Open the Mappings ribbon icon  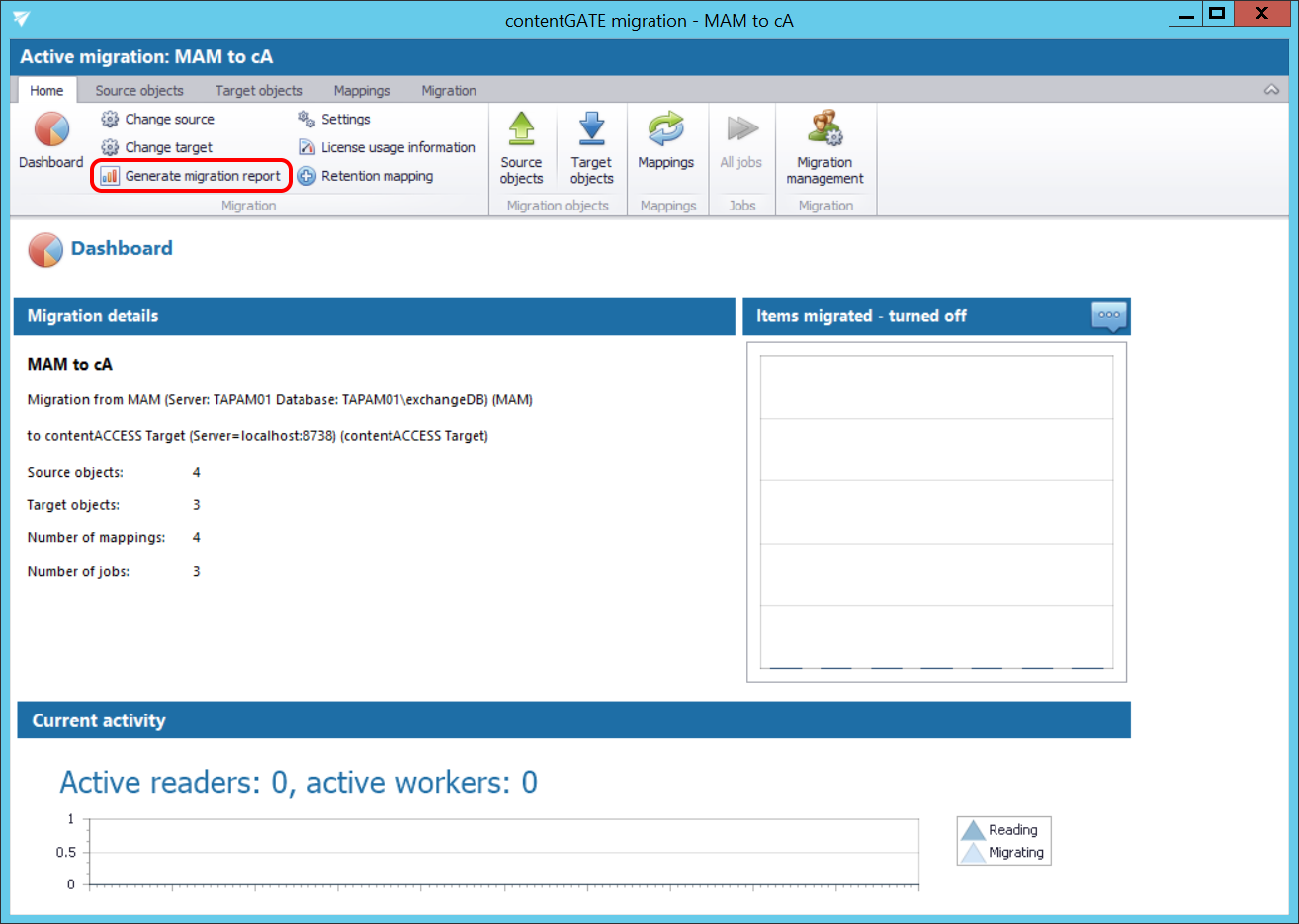coord(665,130)
